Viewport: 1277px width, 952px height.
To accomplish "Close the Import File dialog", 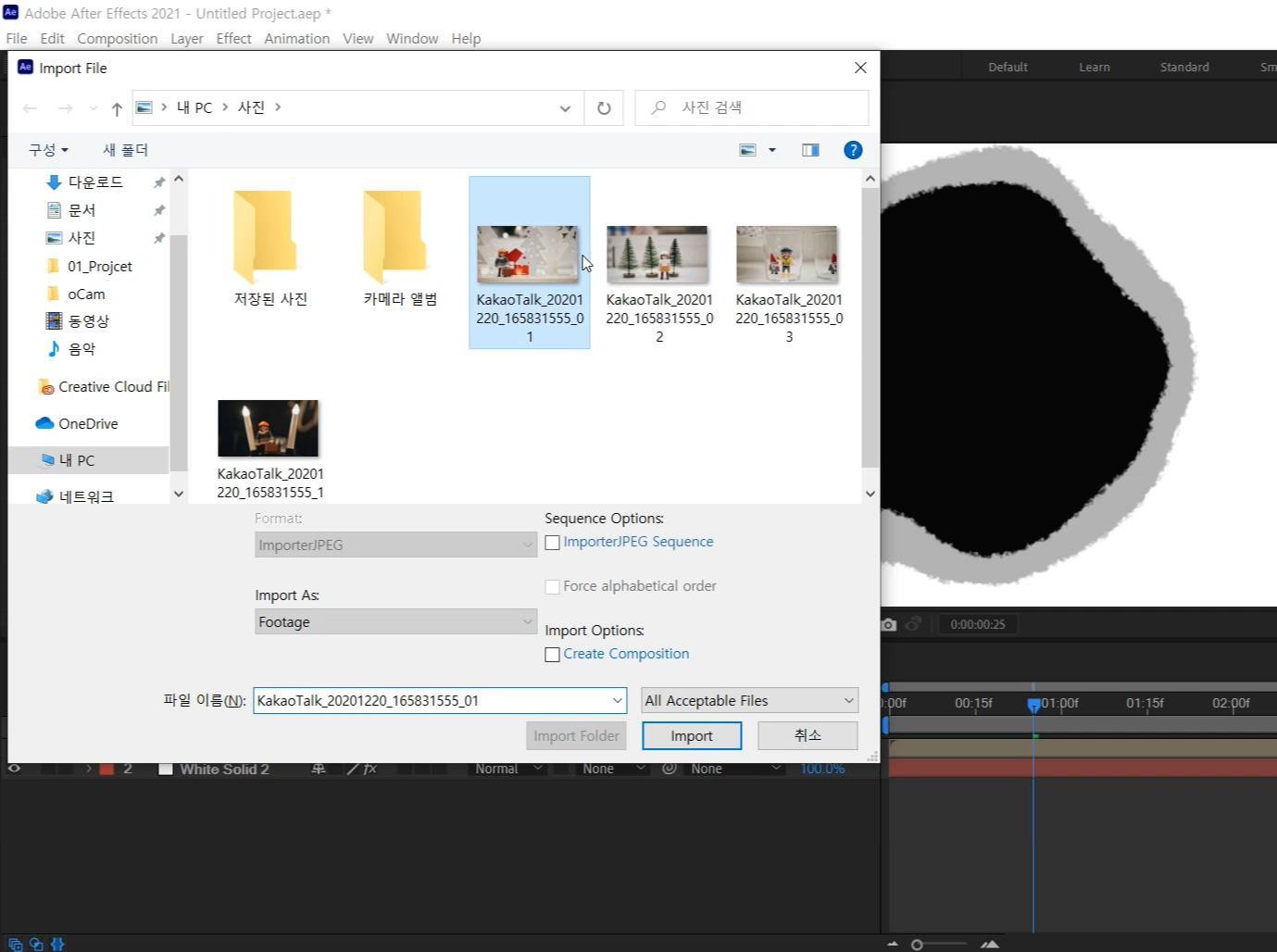I will 860,68.
